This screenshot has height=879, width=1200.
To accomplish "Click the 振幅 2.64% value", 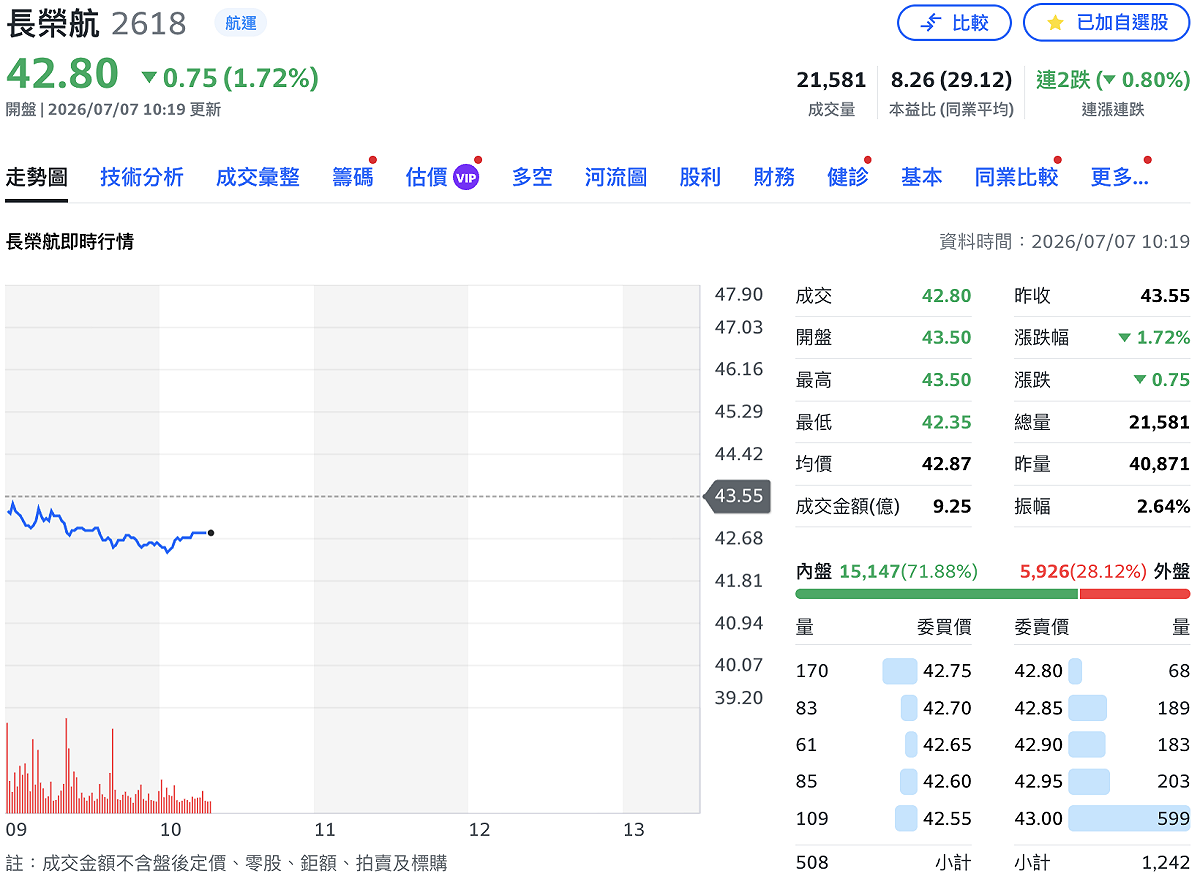I will tap(1163, 506).
